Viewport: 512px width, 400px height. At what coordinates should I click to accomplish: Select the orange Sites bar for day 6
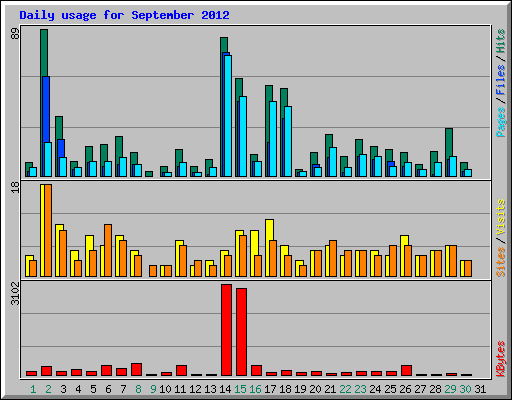pyautogui.click(x=108, y=250)
